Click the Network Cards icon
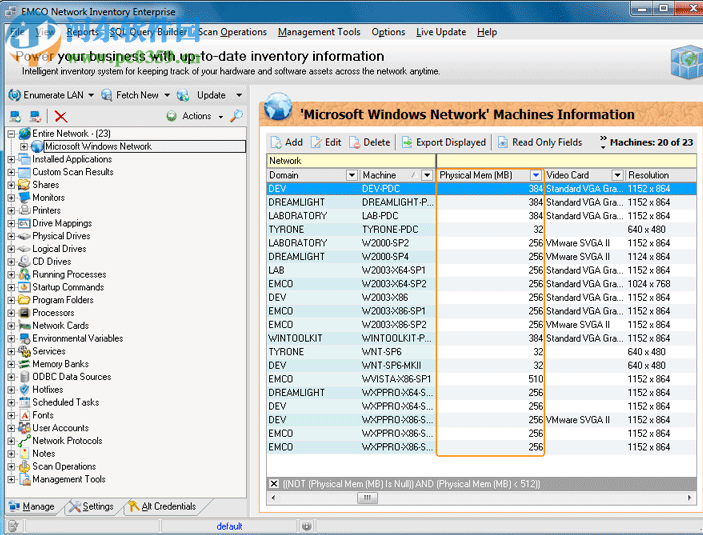703x535 pixels. [x=24, y=326]
